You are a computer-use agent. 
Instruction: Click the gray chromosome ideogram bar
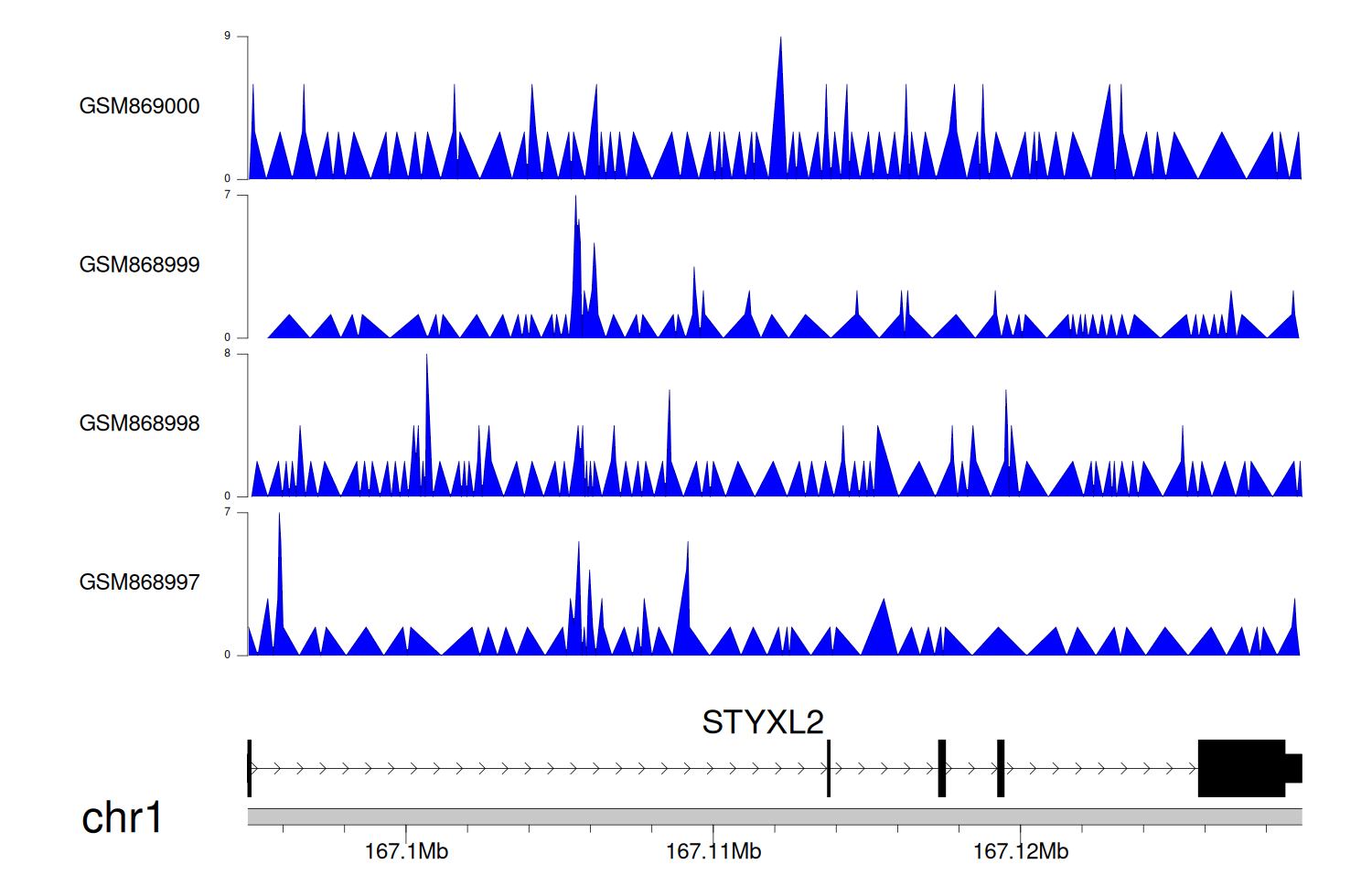(774, 816)
